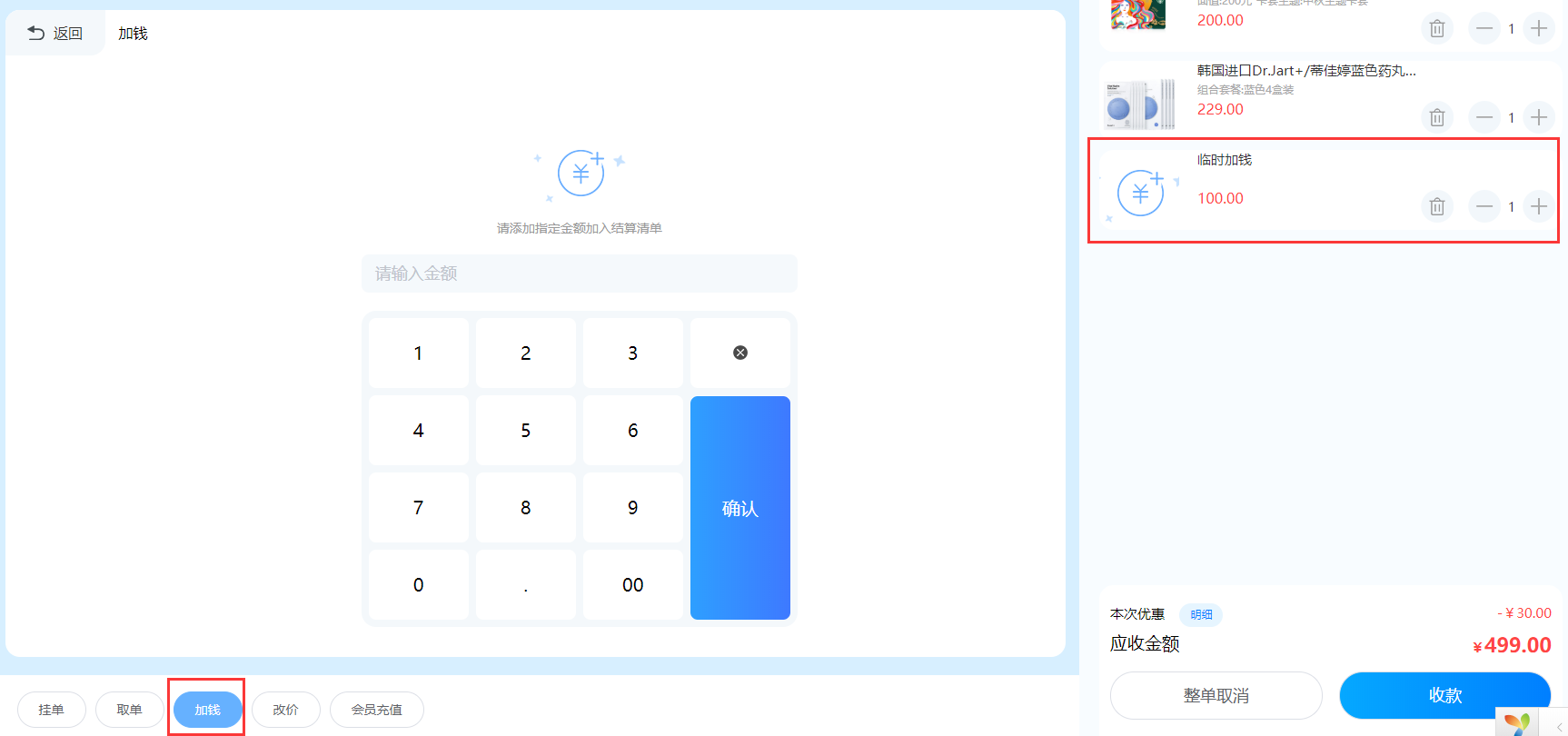Click the 229.00 price text
The width and height of the screenshot is (1568, 736).
(x=1220, y=109)
